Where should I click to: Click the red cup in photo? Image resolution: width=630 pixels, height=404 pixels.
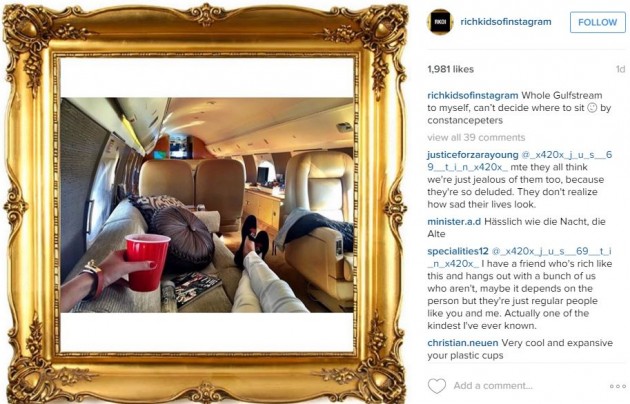146,262
